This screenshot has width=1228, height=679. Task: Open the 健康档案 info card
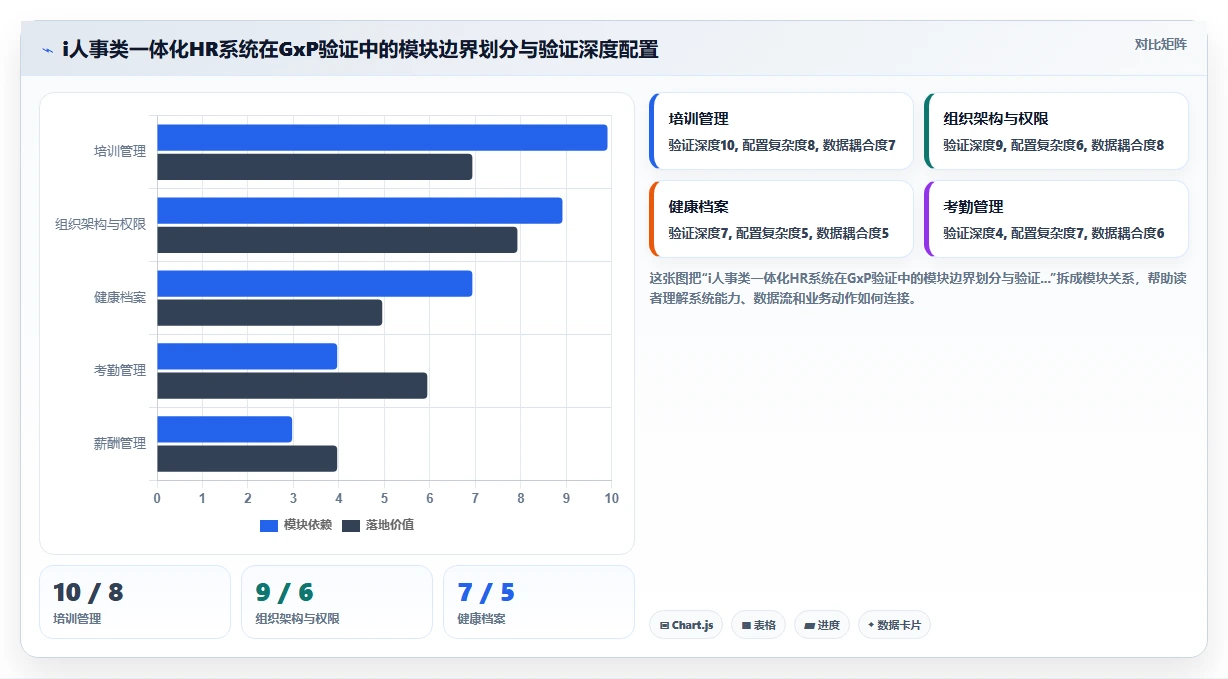(x=781, y=219)
